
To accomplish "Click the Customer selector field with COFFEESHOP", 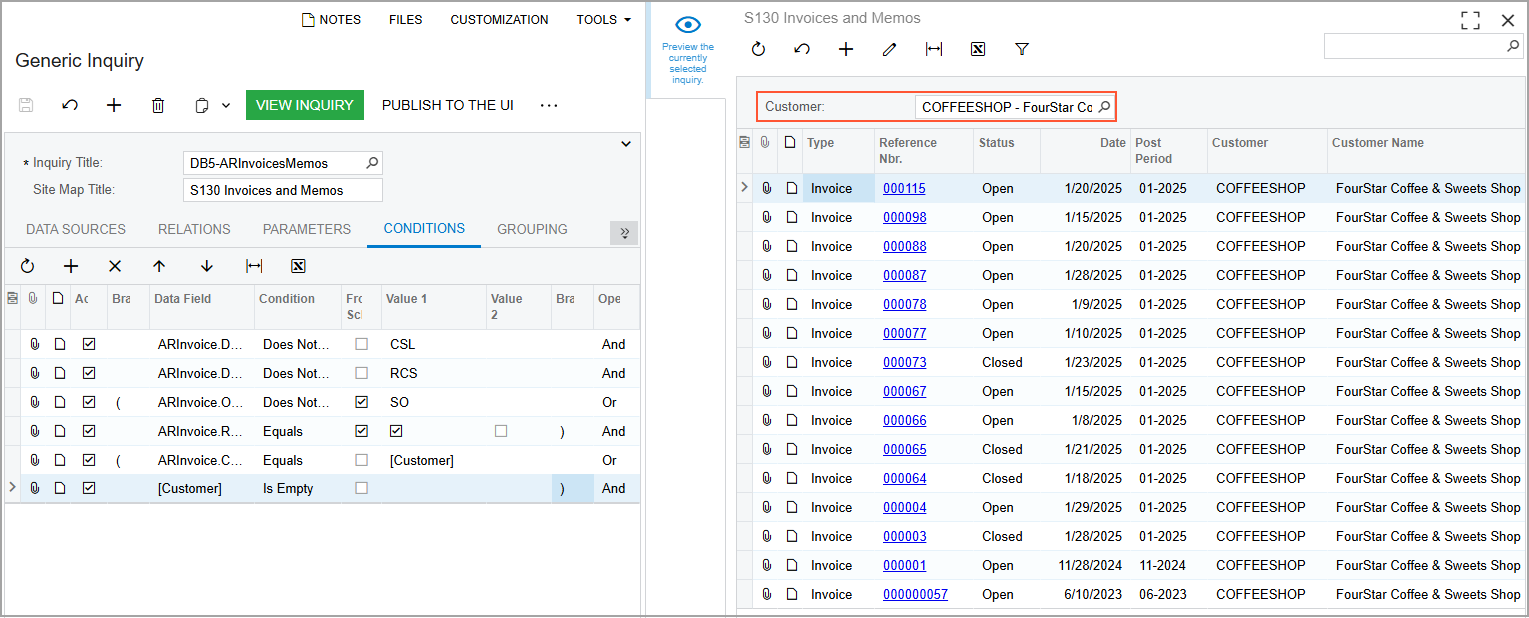I will coord(1006,107).
